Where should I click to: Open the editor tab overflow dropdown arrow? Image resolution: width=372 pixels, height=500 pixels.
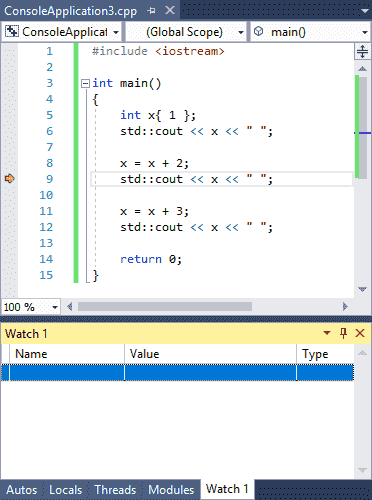coord(364,11)
